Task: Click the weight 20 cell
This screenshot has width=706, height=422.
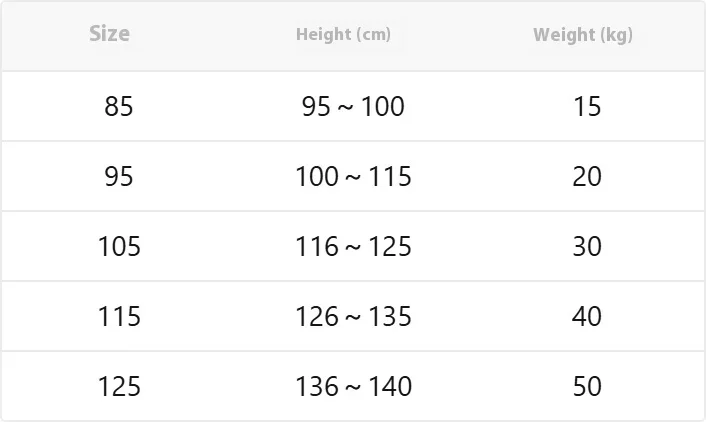Action: click(x=587, y=176)
